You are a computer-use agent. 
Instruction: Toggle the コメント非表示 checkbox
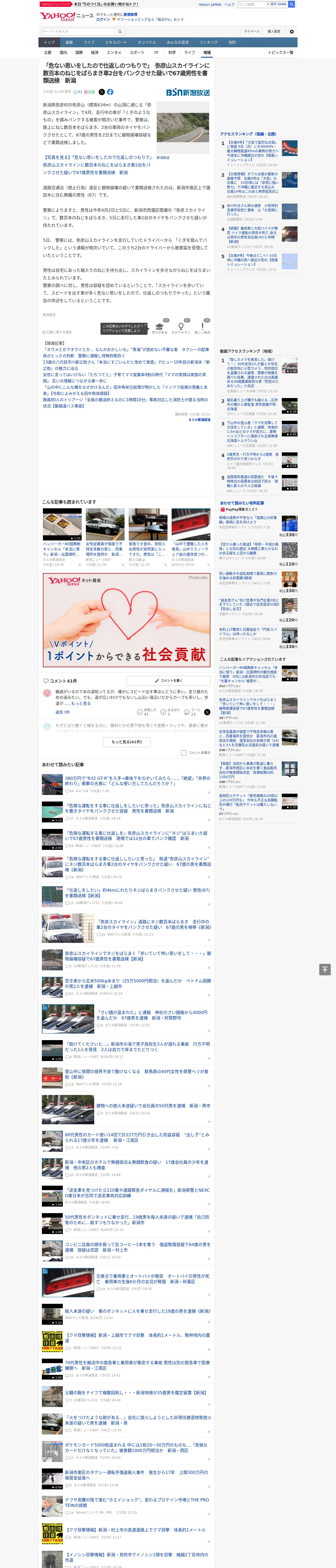tap(183, 753)
